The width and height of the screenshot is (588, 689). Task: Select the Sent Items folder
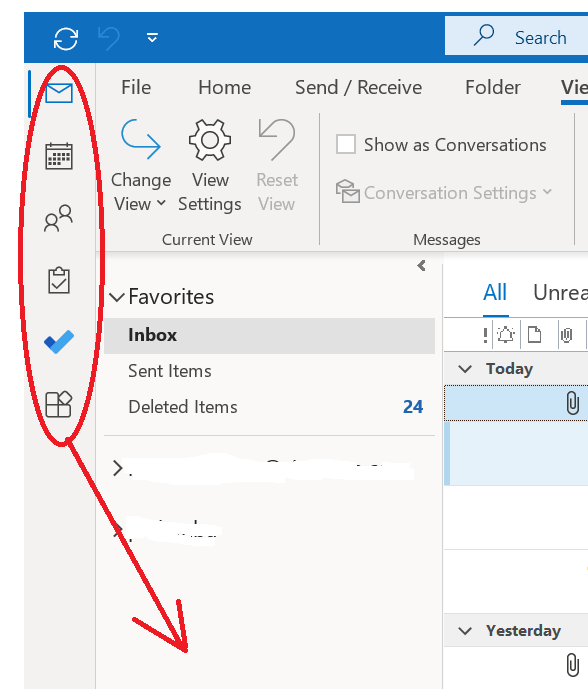[x=269, y=371]
